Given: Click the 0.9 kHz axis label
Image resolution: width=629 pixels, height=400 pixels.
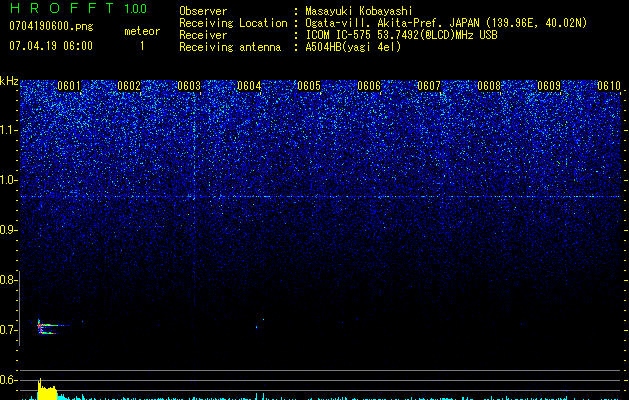Looking at the screenshot, I should coord(9,230).
